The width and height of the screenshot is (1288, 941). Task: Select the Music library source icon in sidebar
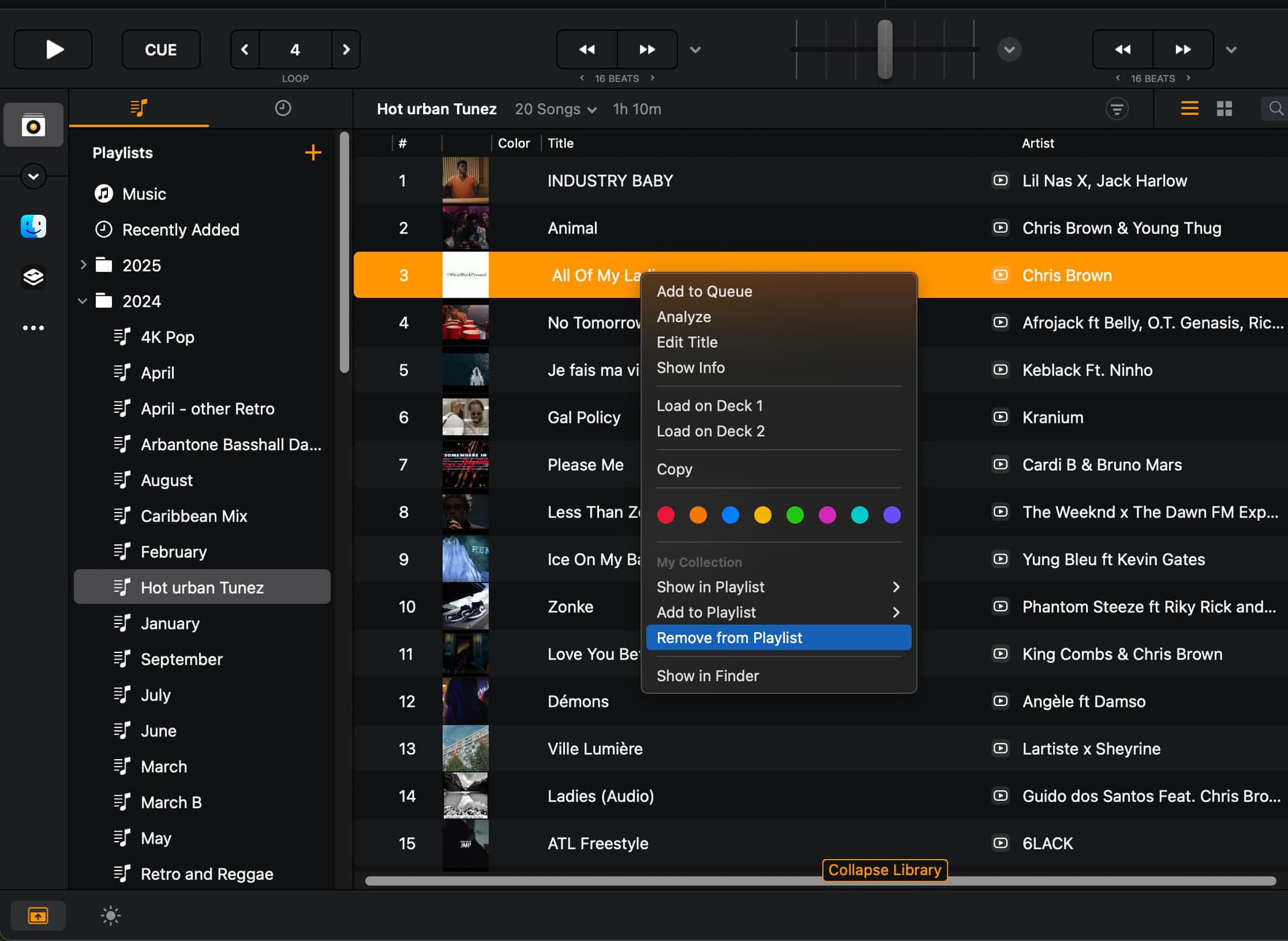34,125
